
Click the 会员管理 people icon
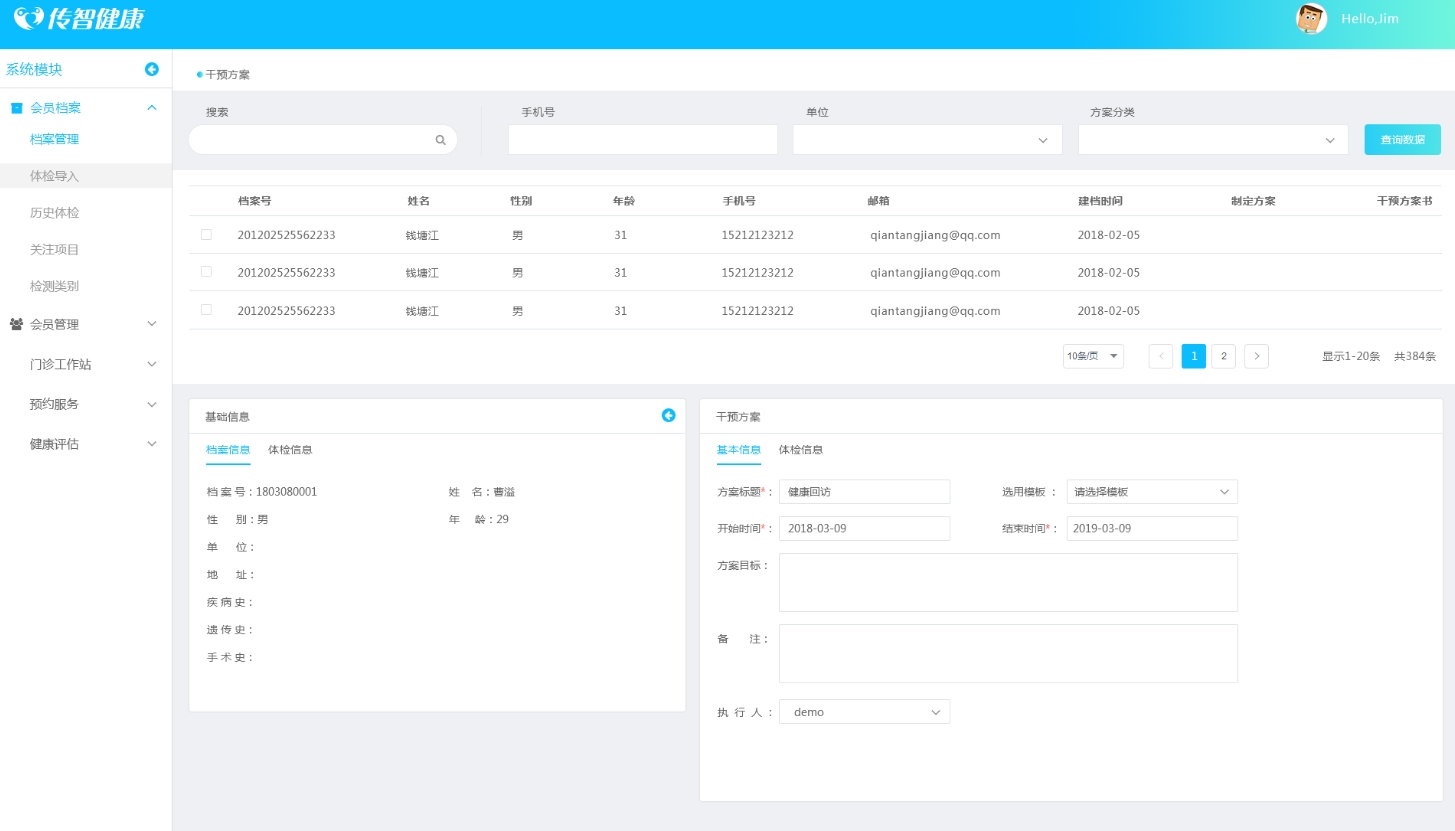[x=16, y=324]
